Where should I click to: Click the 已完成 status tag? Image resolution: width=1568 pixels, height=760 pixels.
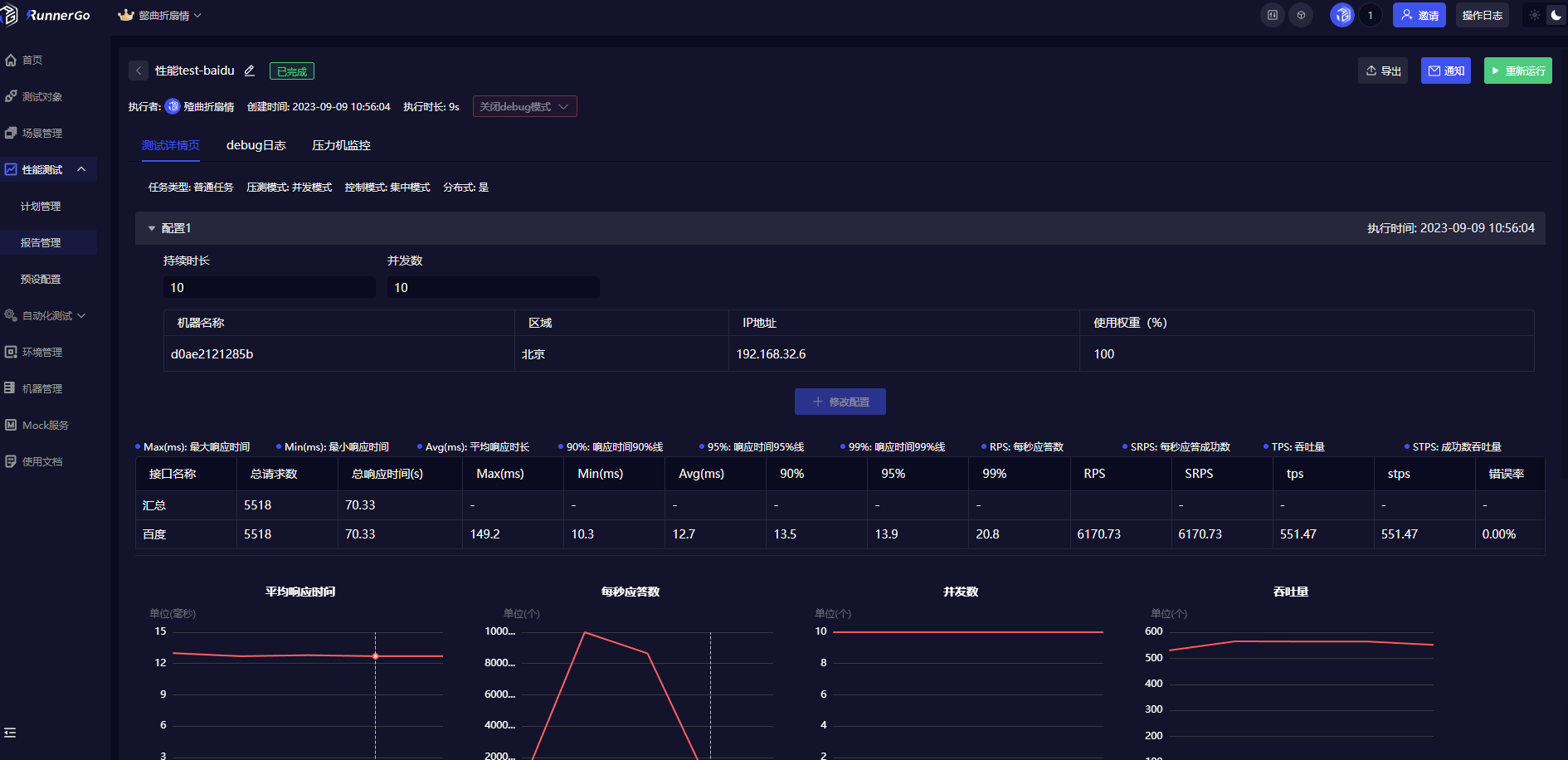click(x=292, y=71)
